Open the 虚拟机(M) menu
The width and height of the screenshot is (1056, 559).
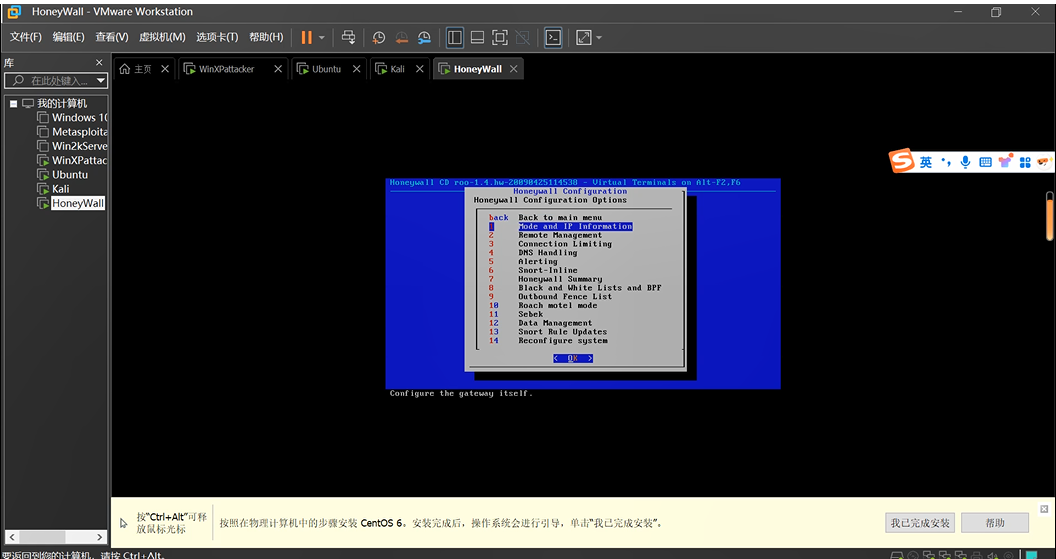click(162, 37)
